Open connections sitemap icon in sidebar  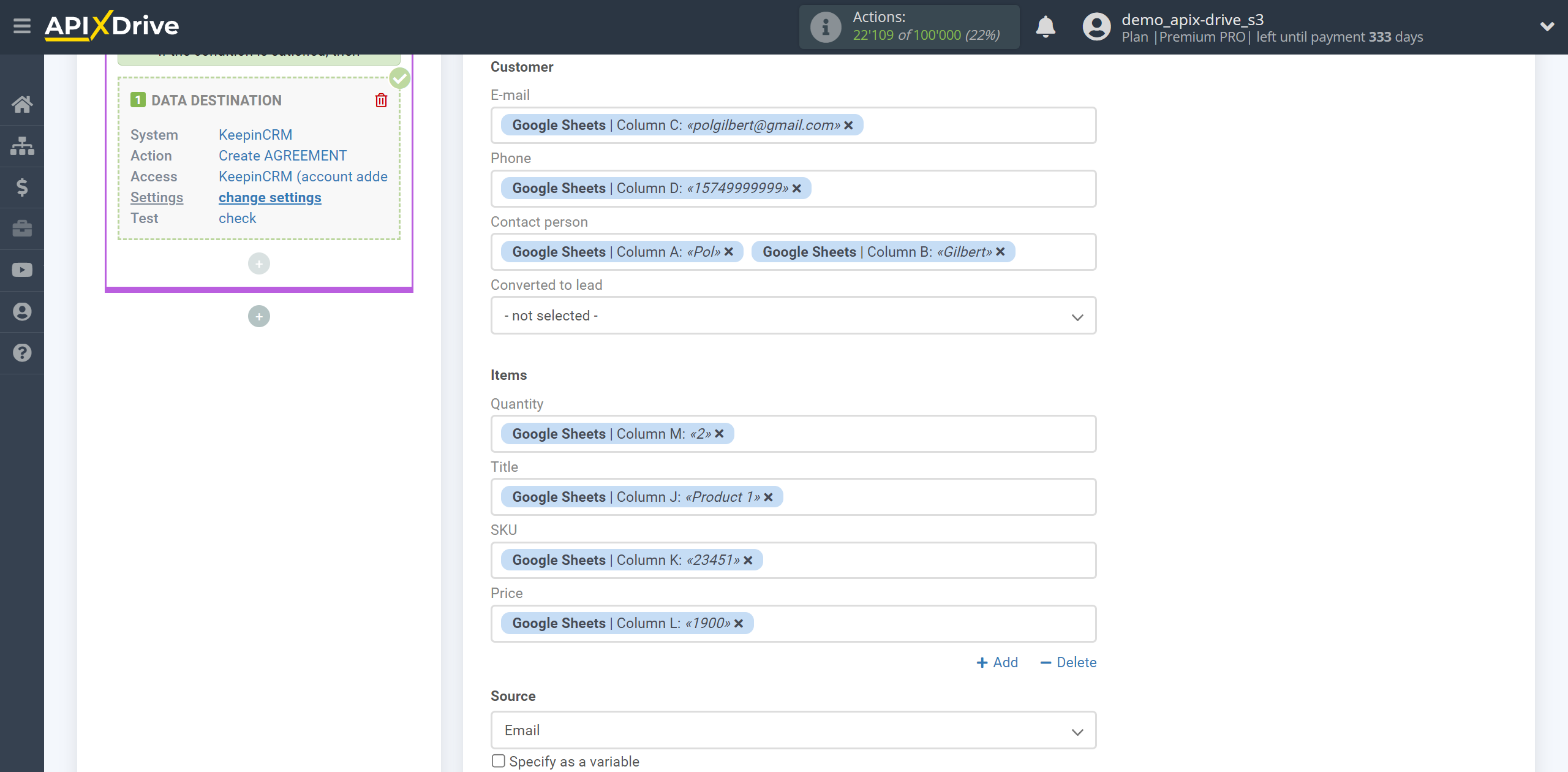[x=22, y=146]
